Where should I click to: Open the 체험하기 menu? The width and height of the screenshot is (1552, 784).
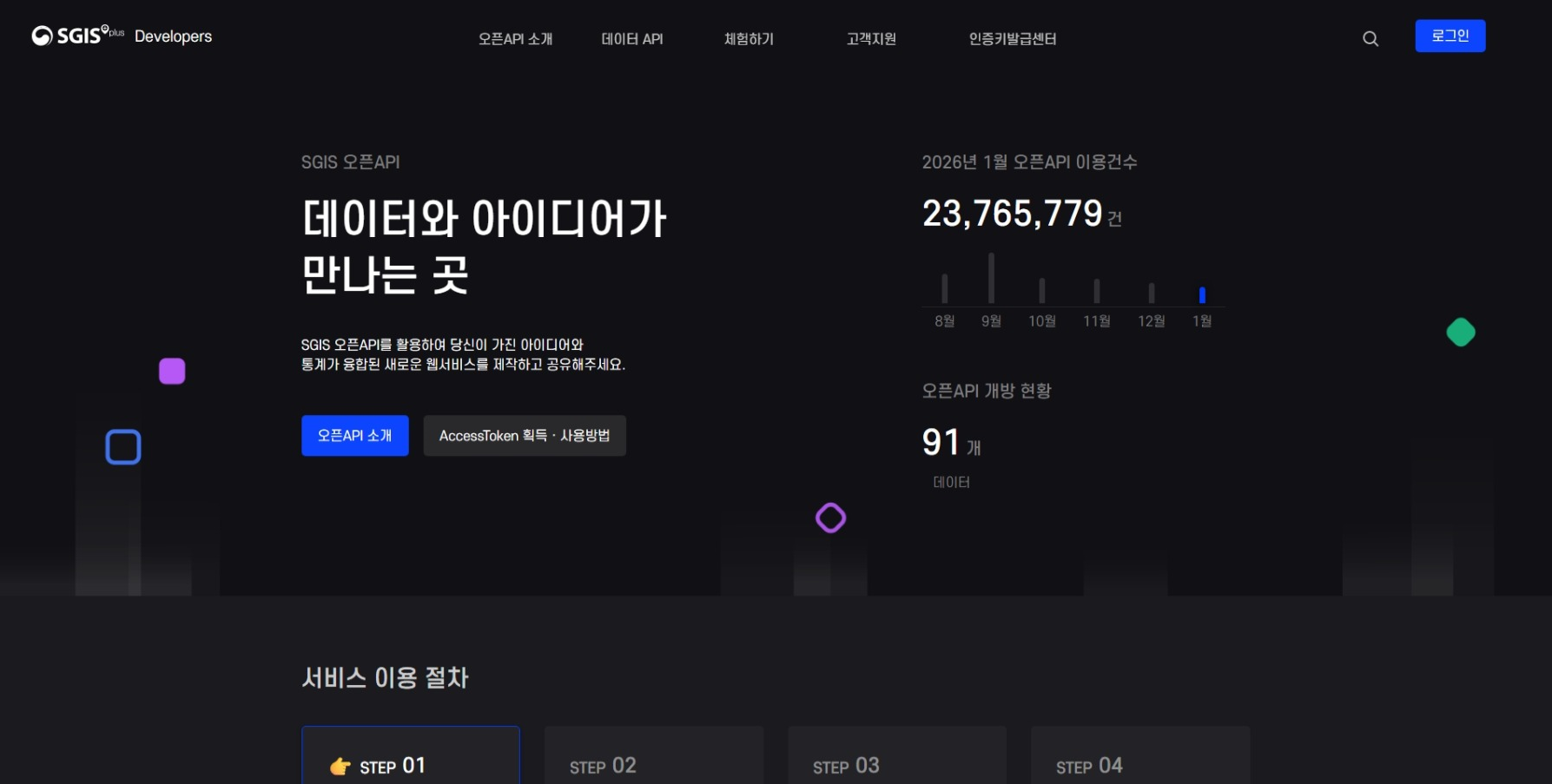pos(749,39)
